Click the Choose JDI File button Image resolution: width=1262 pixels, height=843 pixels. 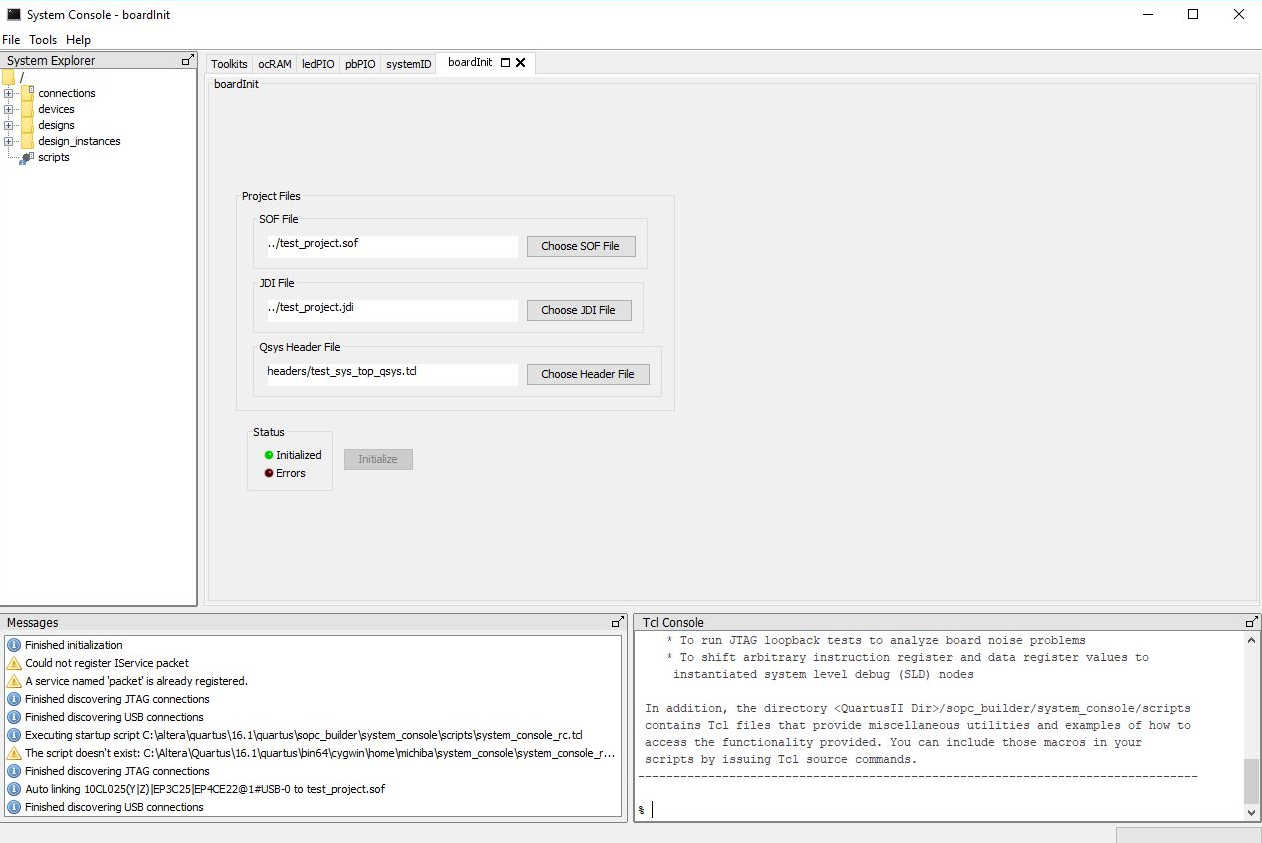pyautogui.click(x=579, y=309)
